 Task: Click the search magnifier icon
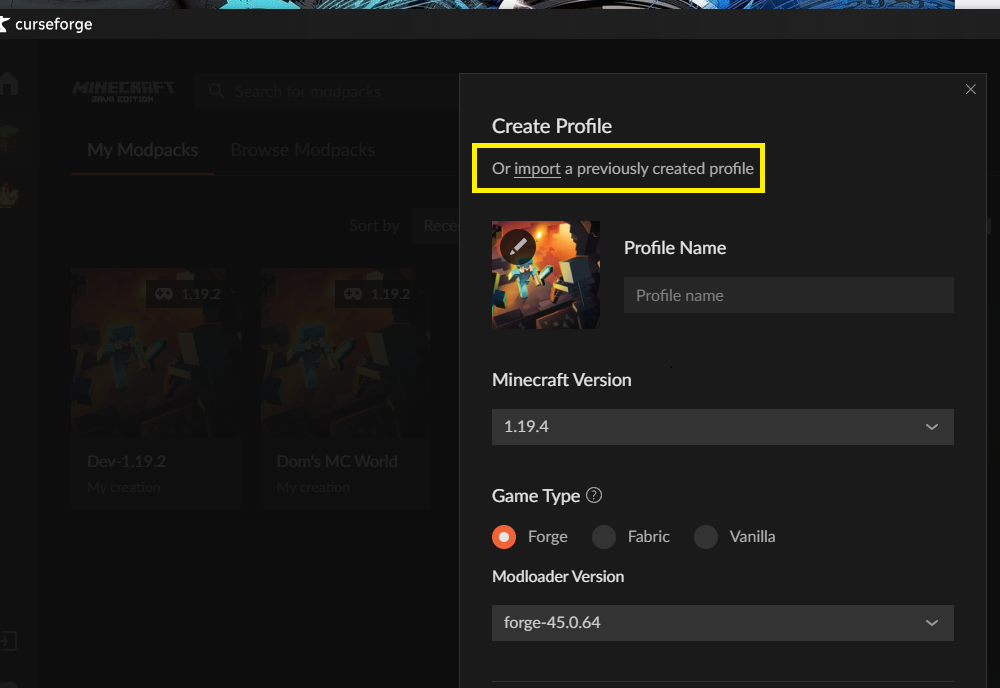click(x=217, y=91)
